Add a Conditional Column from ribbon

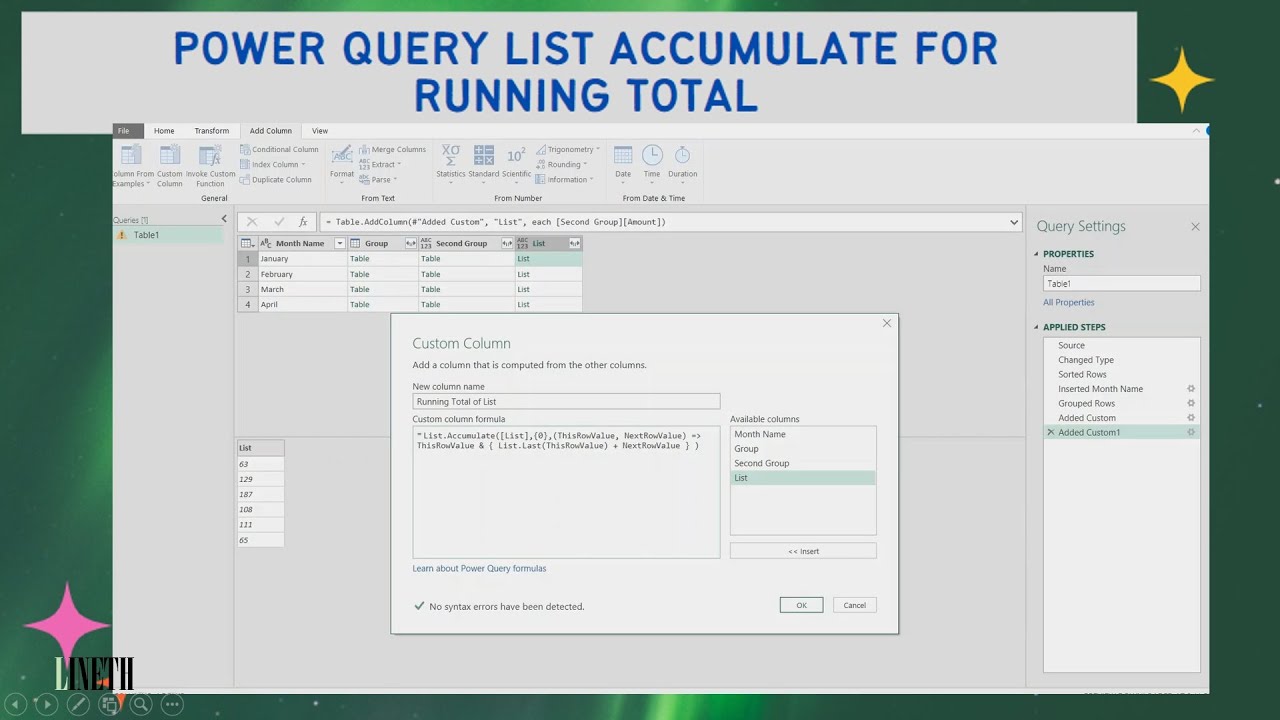279,149
